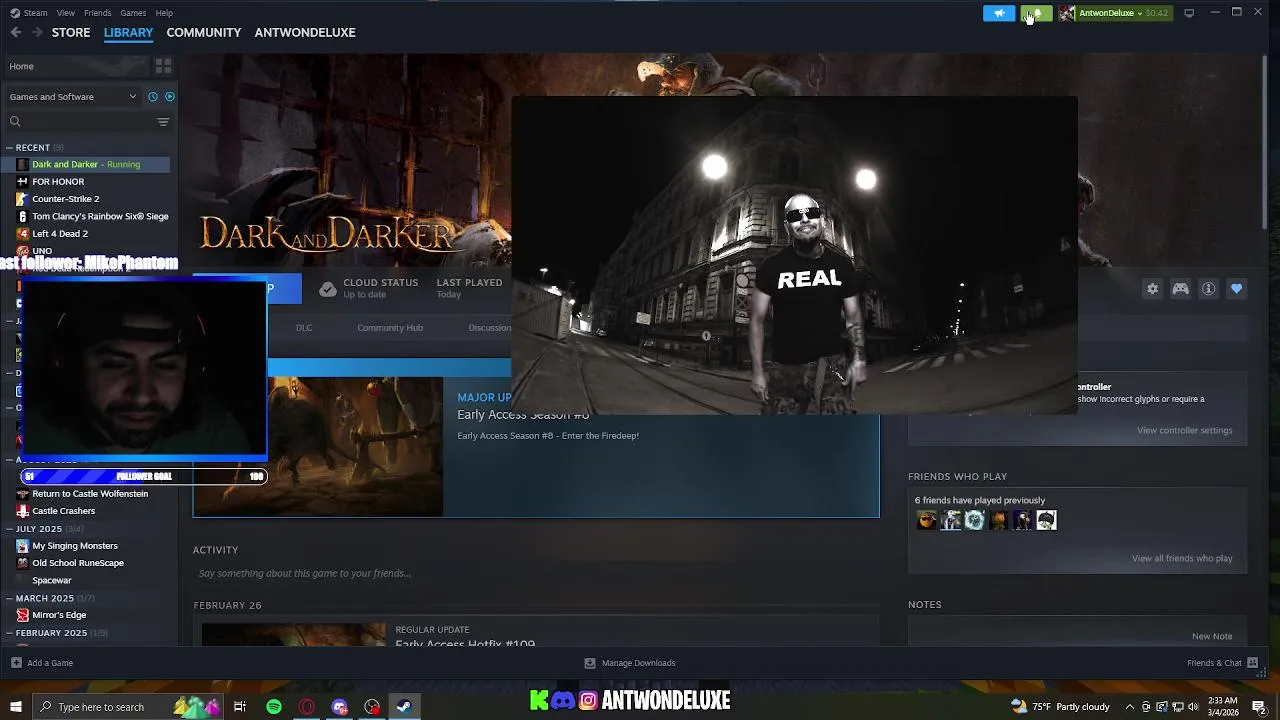Open Early Access Hotfix #109 update

[x=465, y=643]
